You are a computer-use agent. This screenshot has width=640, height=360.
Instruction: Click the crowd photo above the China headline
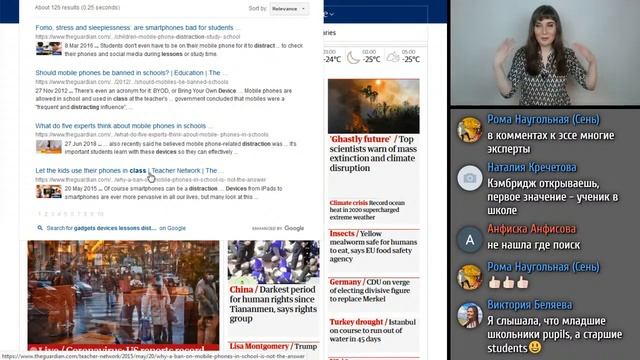[273, 262]
